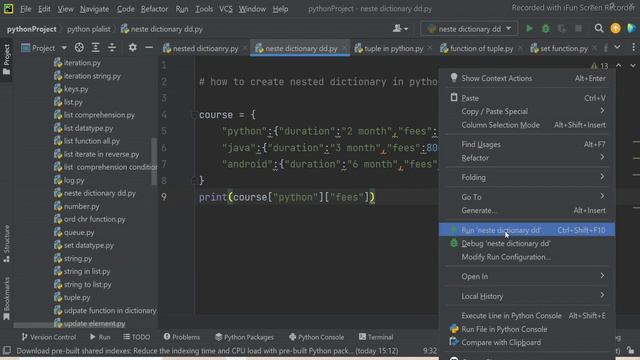This screenshot has width=640, height=360.
Task: Click the 'python plalist' breadcrumb
Action: (x=89, y=29)
